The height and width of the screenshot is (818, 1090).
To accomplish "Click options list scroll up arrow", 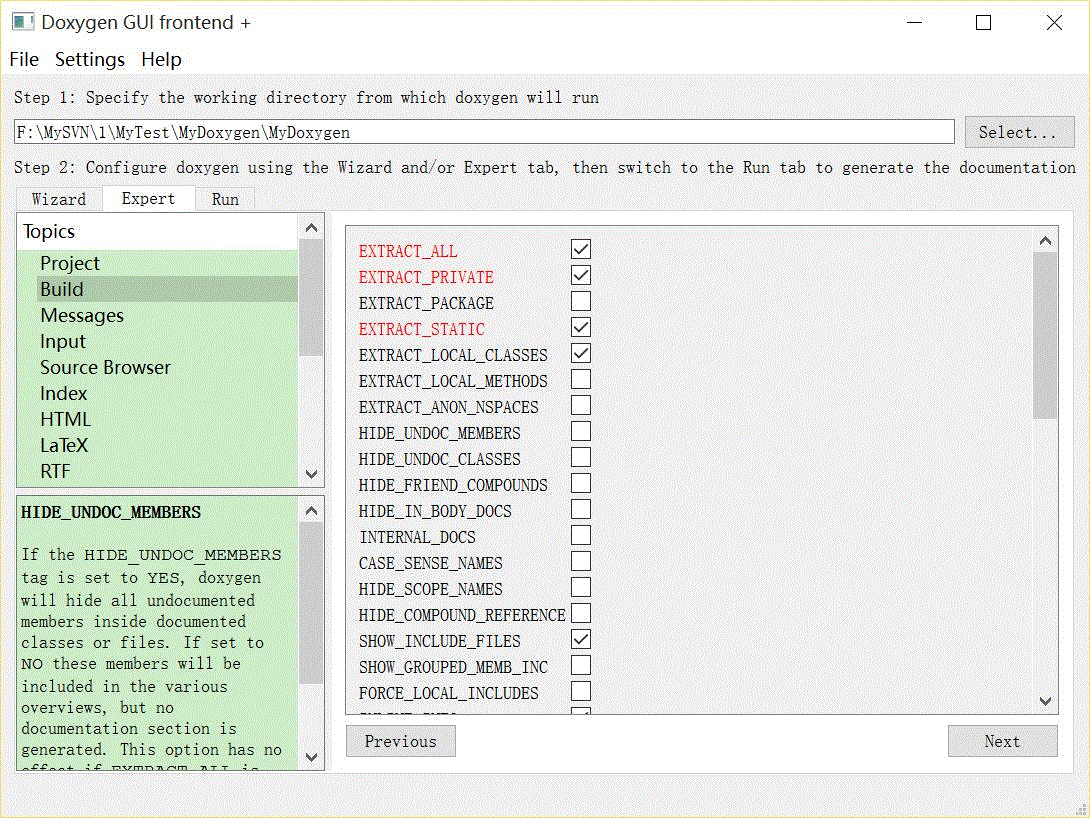I will (1045, 240).
